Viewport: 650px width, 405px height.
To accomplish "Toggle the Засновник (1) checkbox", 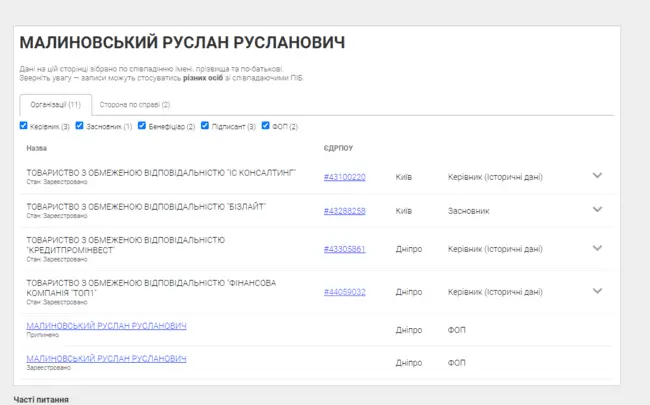I will pos(79,126).
